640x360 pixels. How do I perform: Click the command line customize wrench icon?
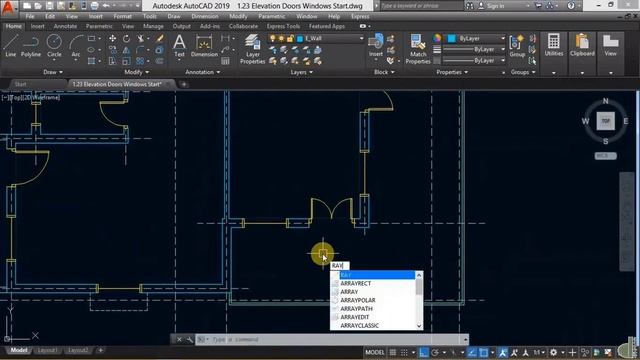pyautogui.click(x=189, y=340)
